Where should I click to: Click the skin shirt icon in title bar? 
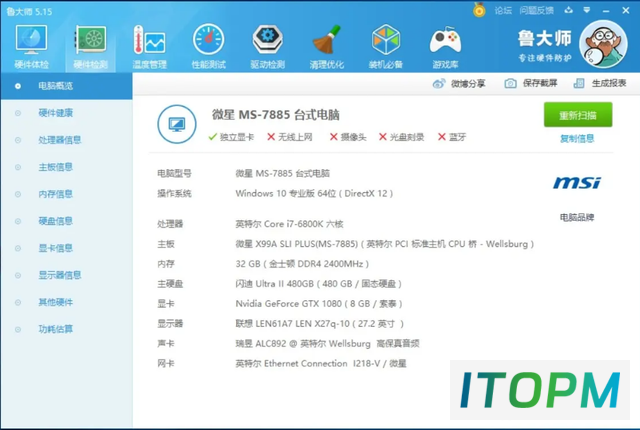[x=569, y=10]
